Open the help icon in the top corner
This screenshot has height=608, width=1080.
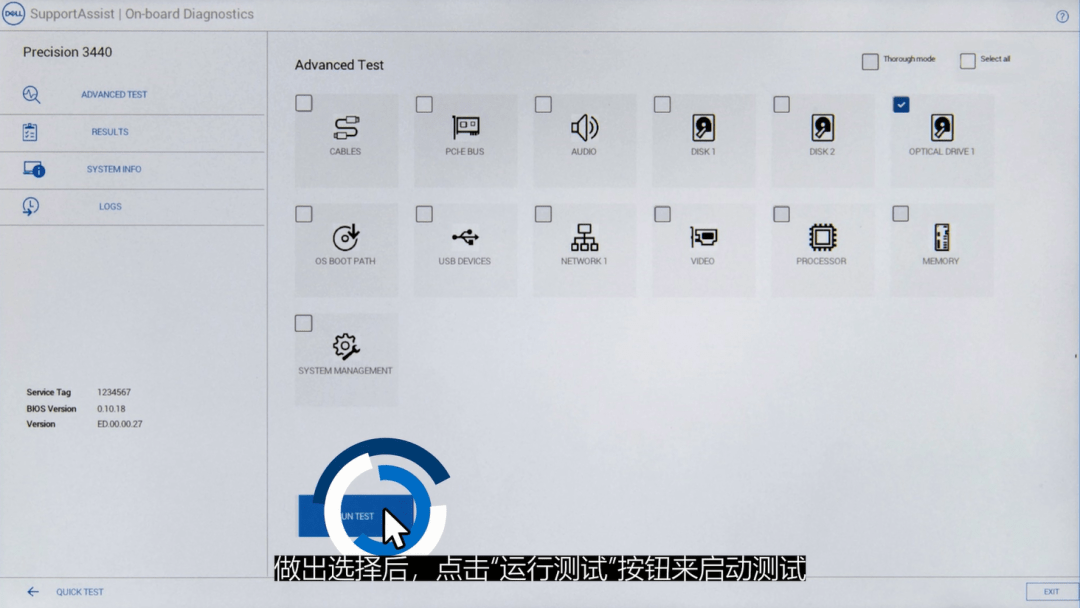(1061, 16)
